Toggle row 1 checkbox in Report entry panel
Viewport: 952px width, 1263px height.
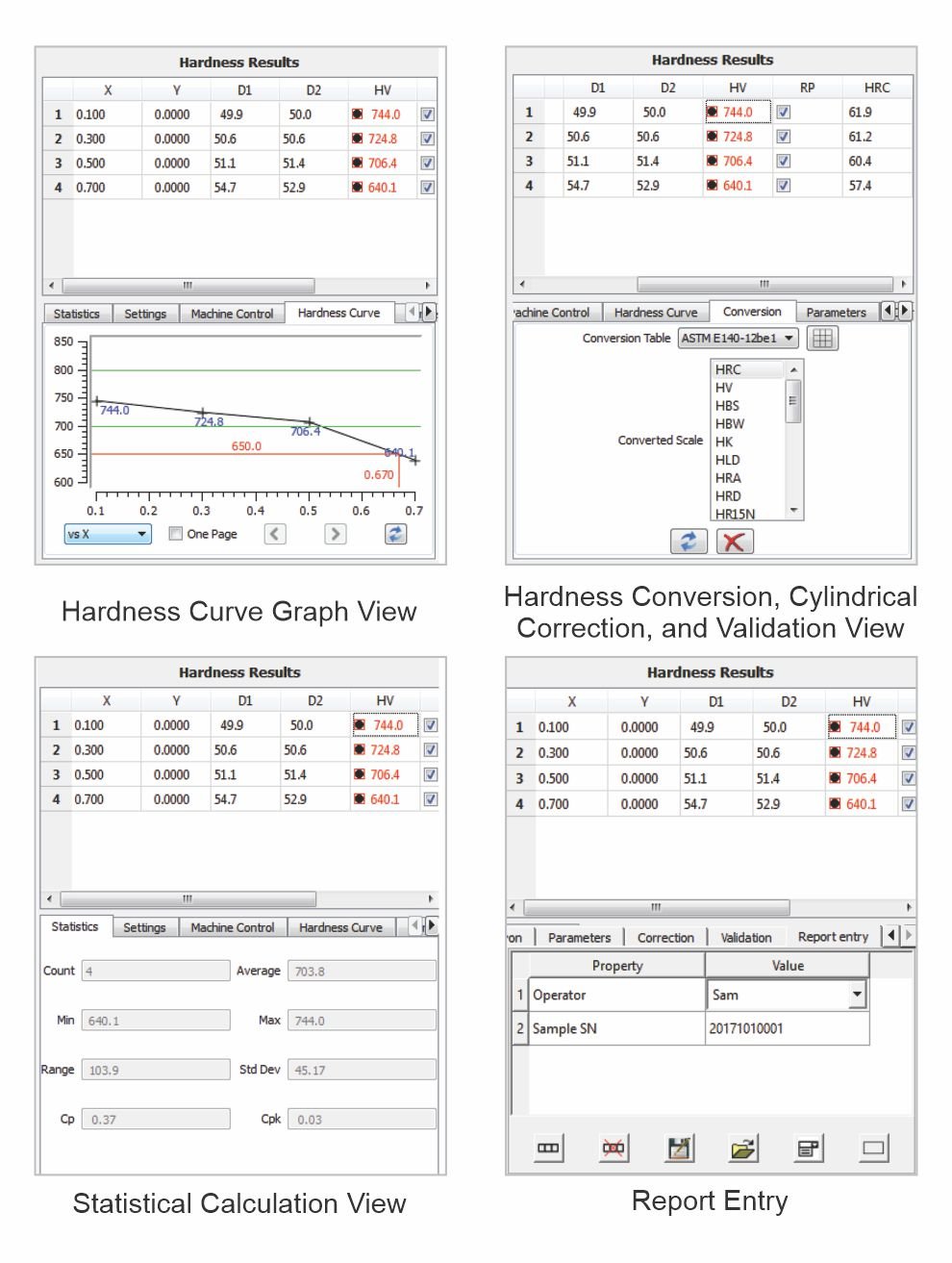(x=909, y=727)
